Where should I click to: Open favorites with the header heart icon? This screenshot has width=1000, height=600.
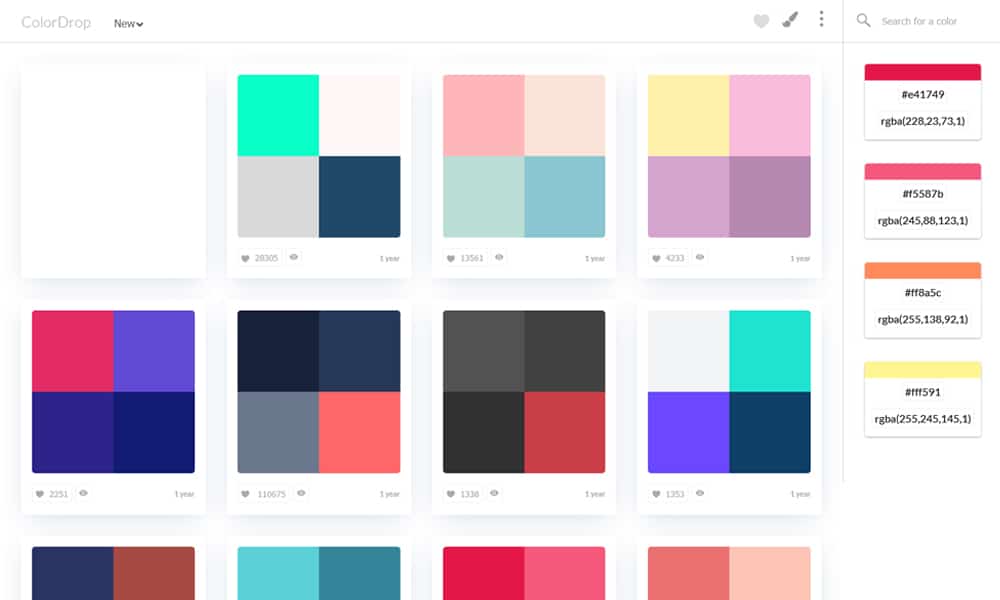click(x=760, y=18)
